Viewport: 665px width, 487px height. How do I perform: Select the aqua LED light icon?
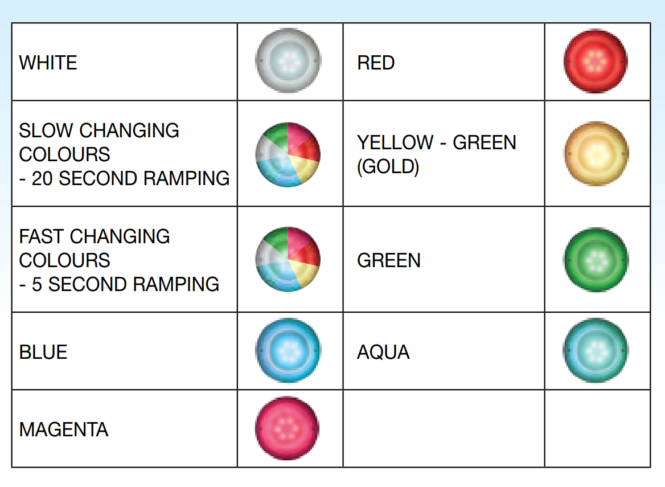click(x=596, y=350)
